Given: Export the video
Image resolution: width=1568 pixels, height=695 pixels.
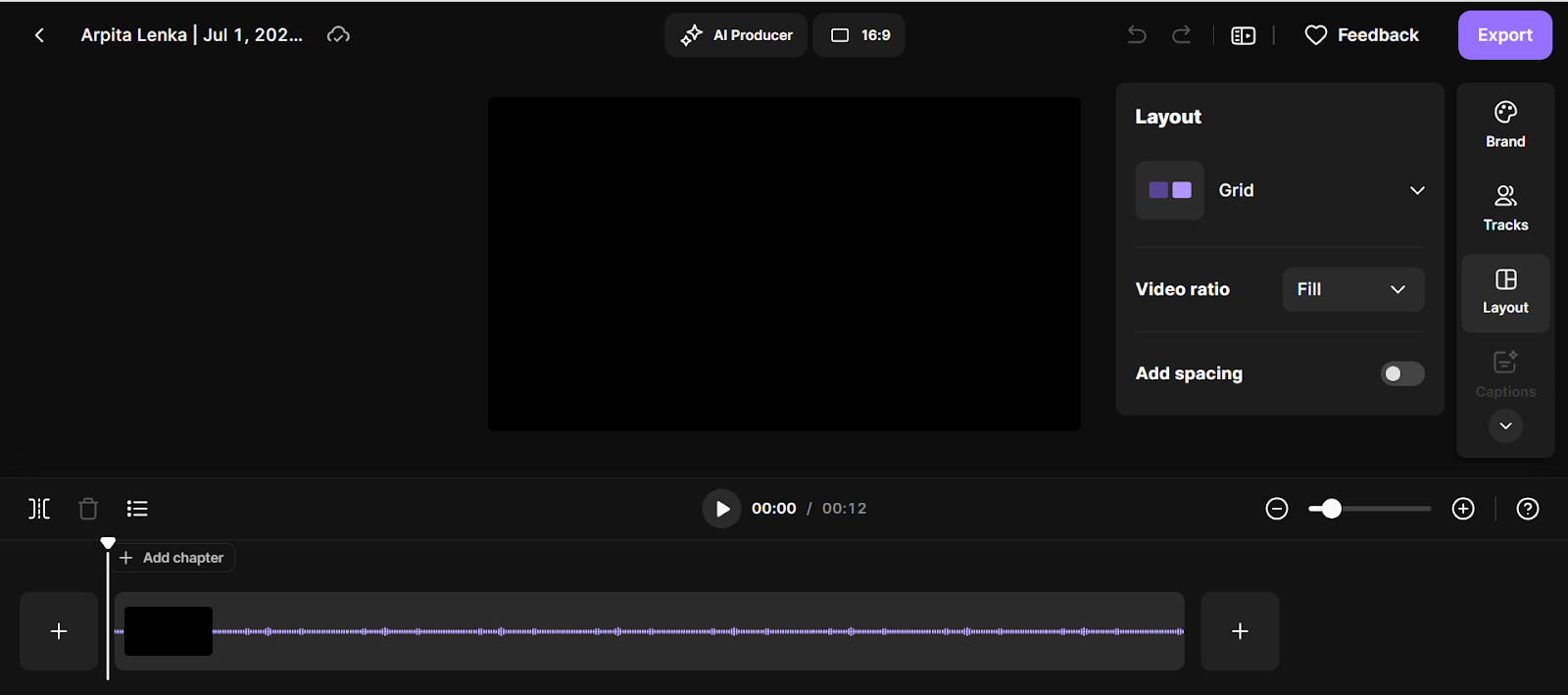Looking at the screenshot, I should click(1504, 35).
